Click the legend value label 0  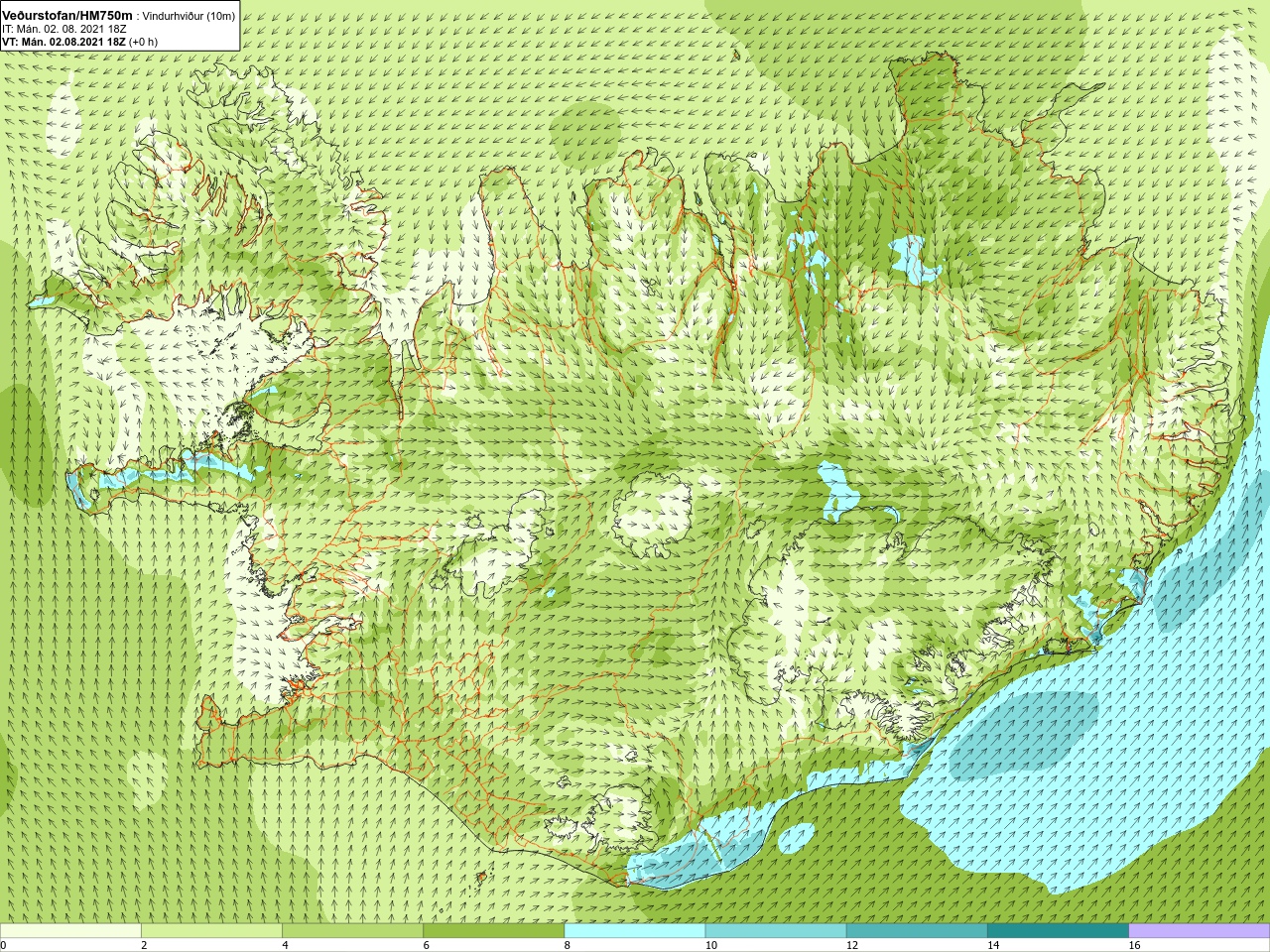[x=4, y=945]
